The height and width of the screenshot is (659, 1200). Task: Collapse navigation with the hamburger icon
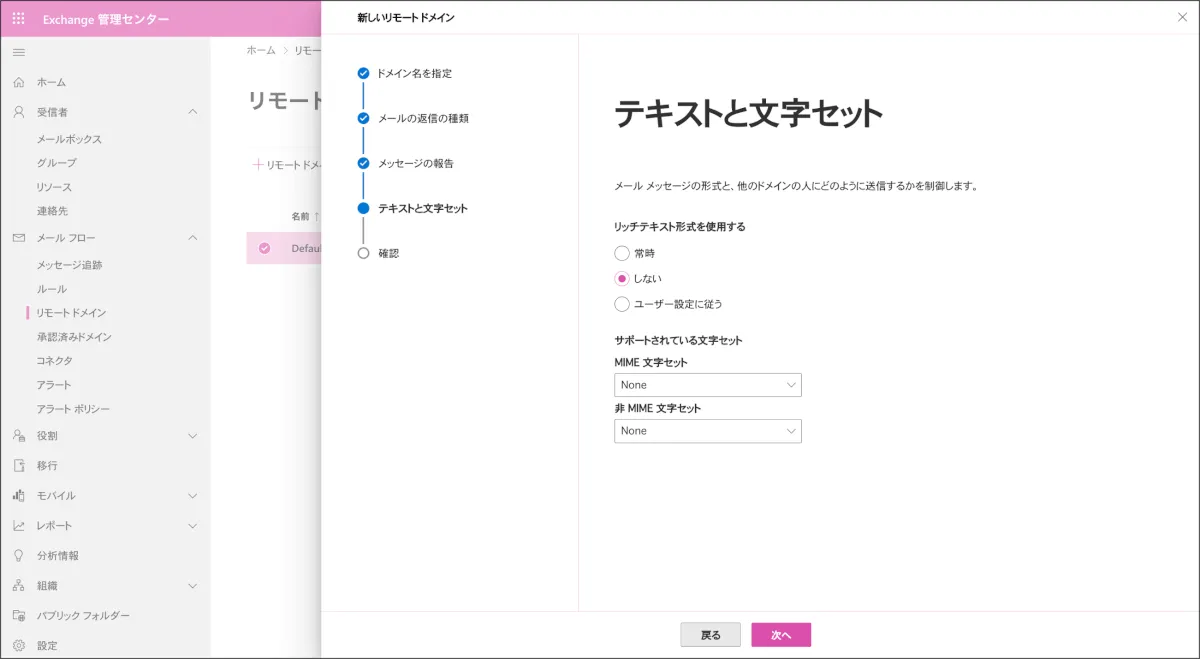pos(18,52)
